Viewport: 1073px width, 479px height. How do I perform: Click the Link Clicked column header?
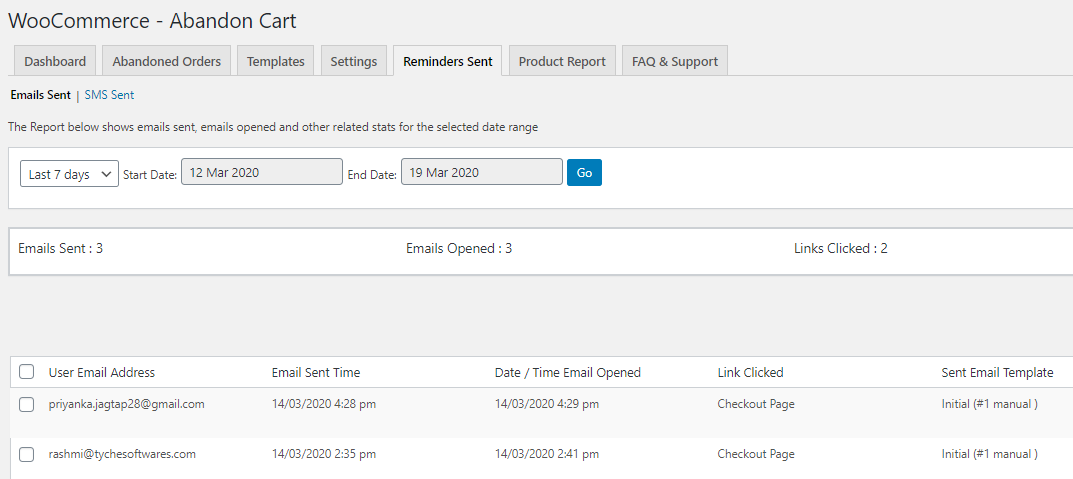(x=750, y=372)
